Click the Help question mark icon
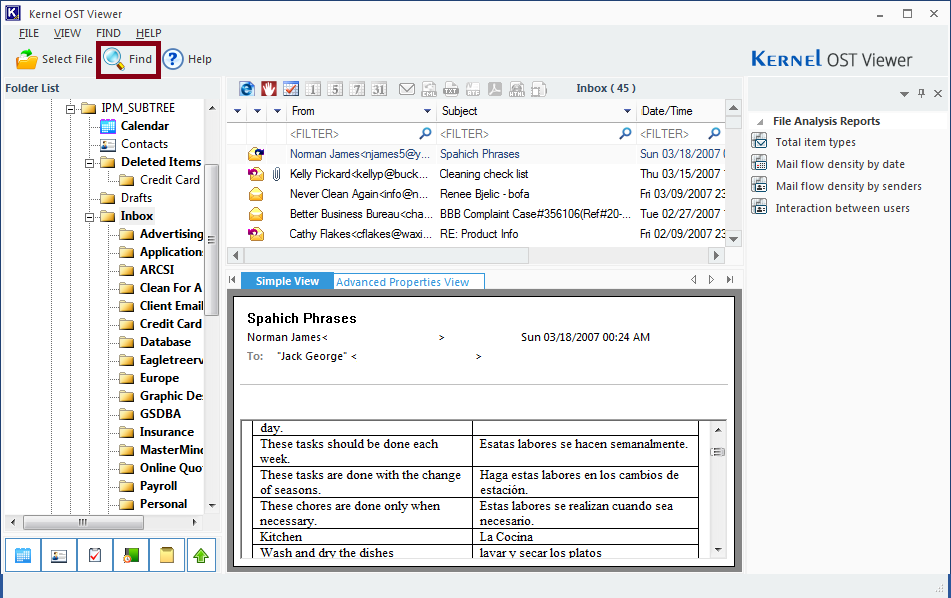The width and height of the screenshot is (951, 598). pos(173,59)
